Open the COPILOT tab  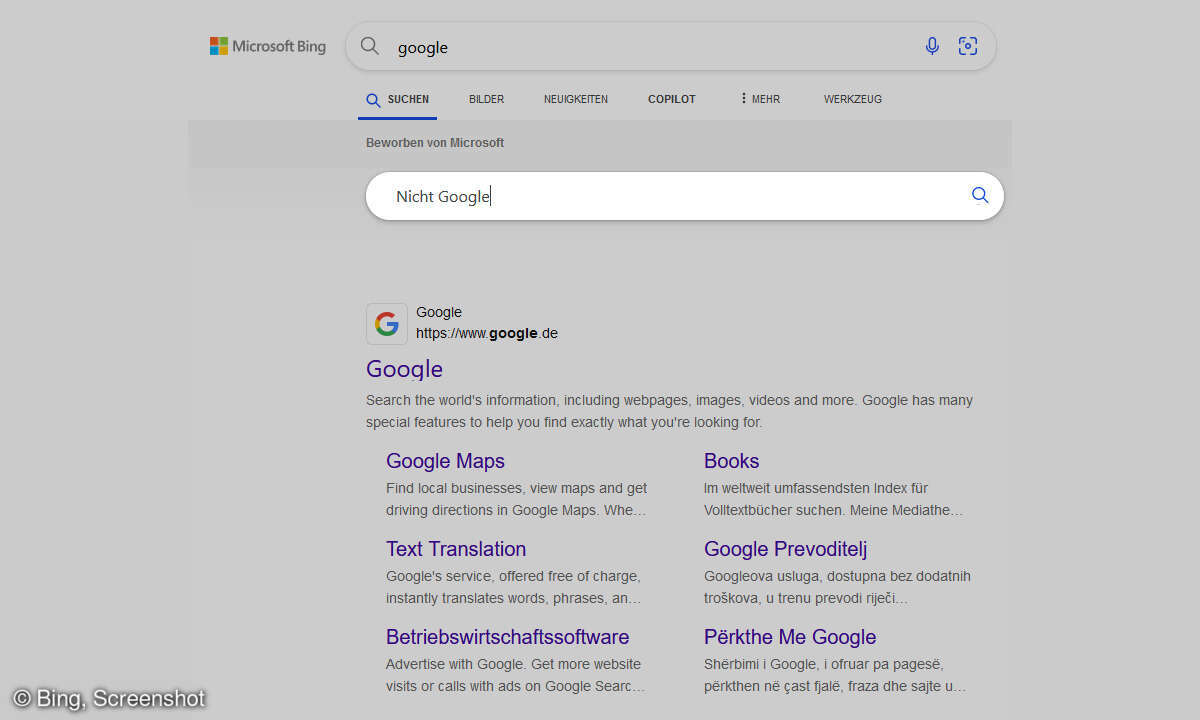coord(672,99)
